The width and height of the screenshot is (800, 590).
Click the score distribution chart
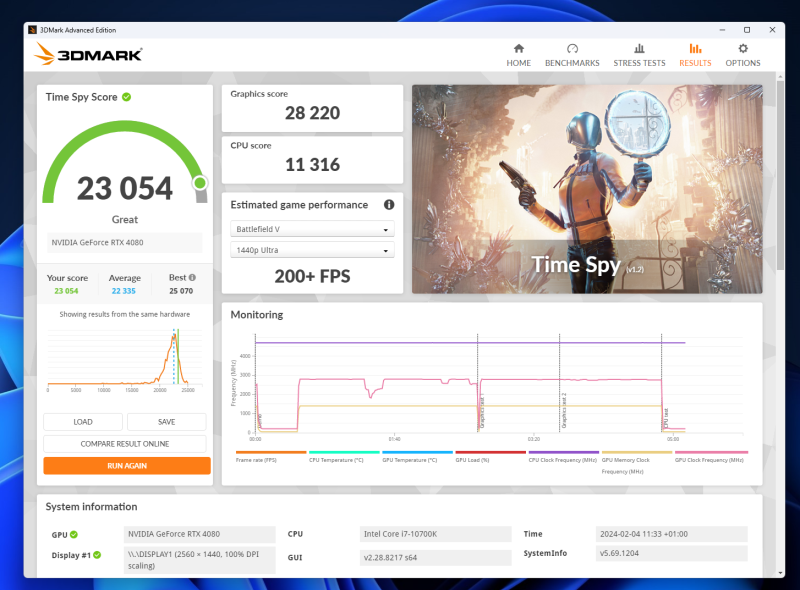124,360
